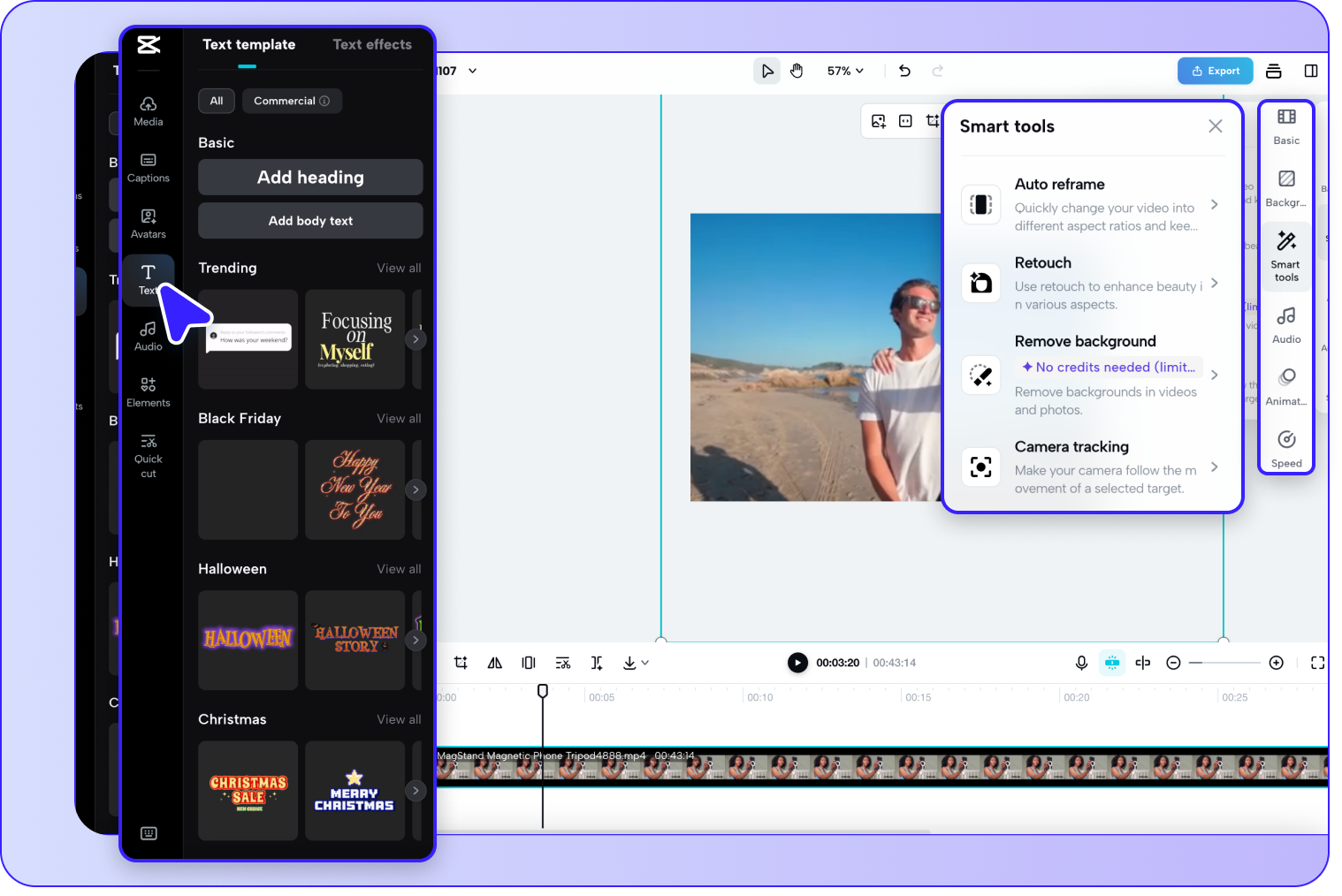
Task: Open the layout stack icon beside Export
Action: (1274, 71)
